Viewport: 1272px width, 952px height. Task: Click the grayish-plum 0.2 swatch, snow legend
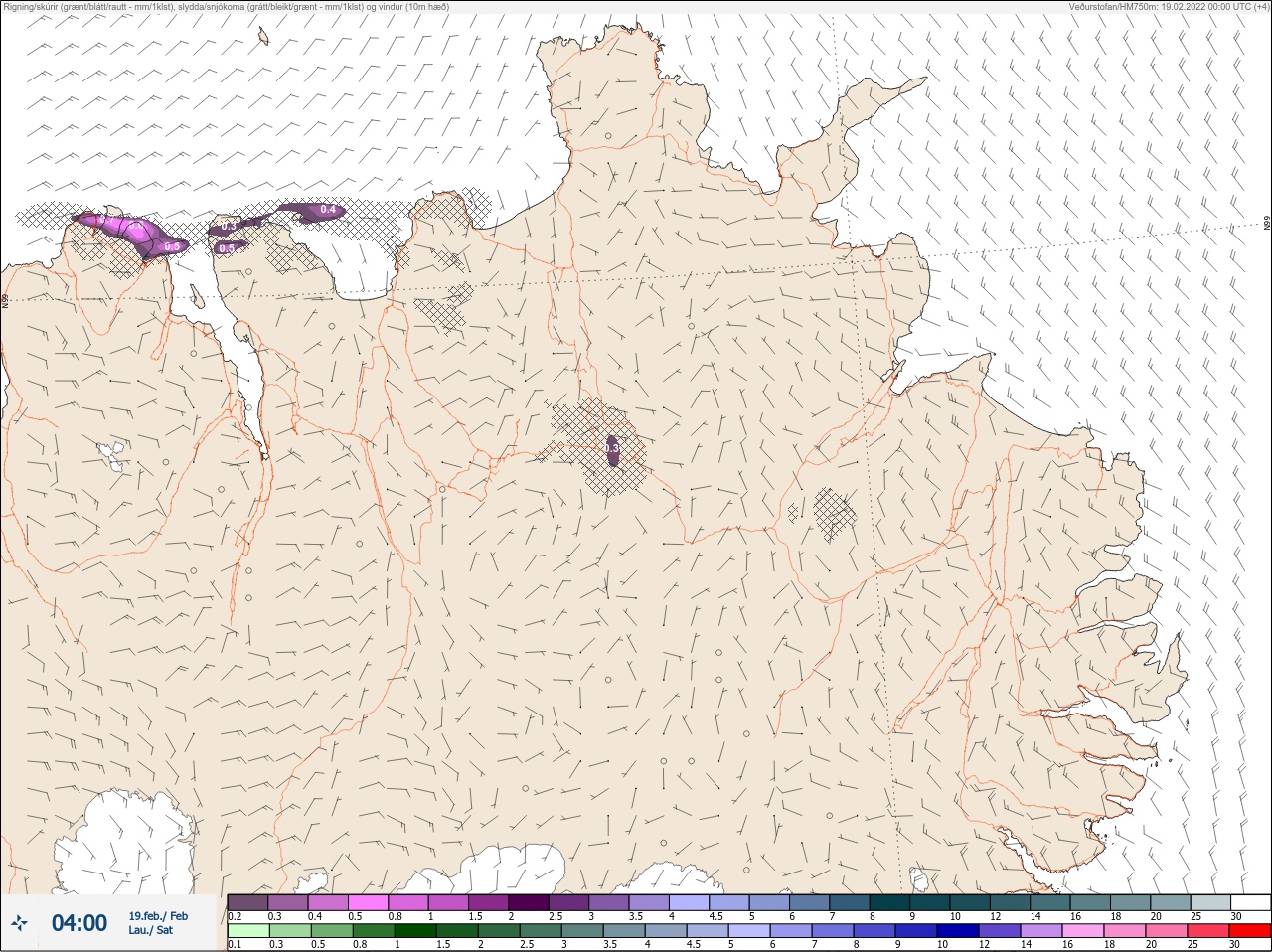247,902
